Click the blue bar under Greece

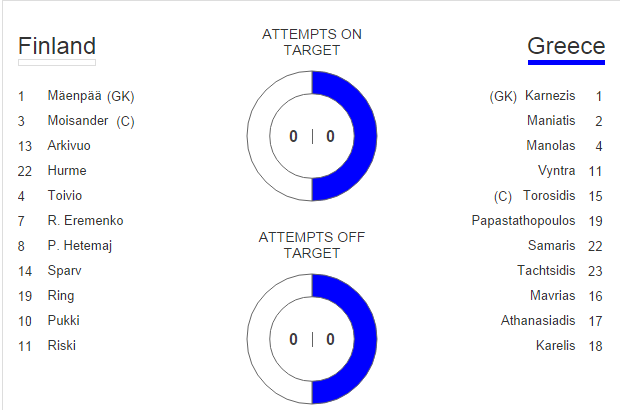(566, 62)
